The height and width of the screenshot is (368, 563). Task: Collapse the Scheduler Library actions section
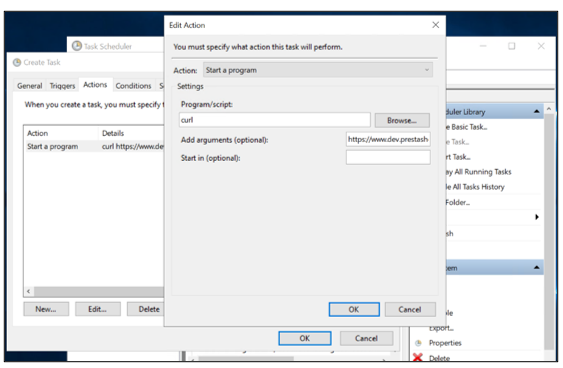click(536, 112)
